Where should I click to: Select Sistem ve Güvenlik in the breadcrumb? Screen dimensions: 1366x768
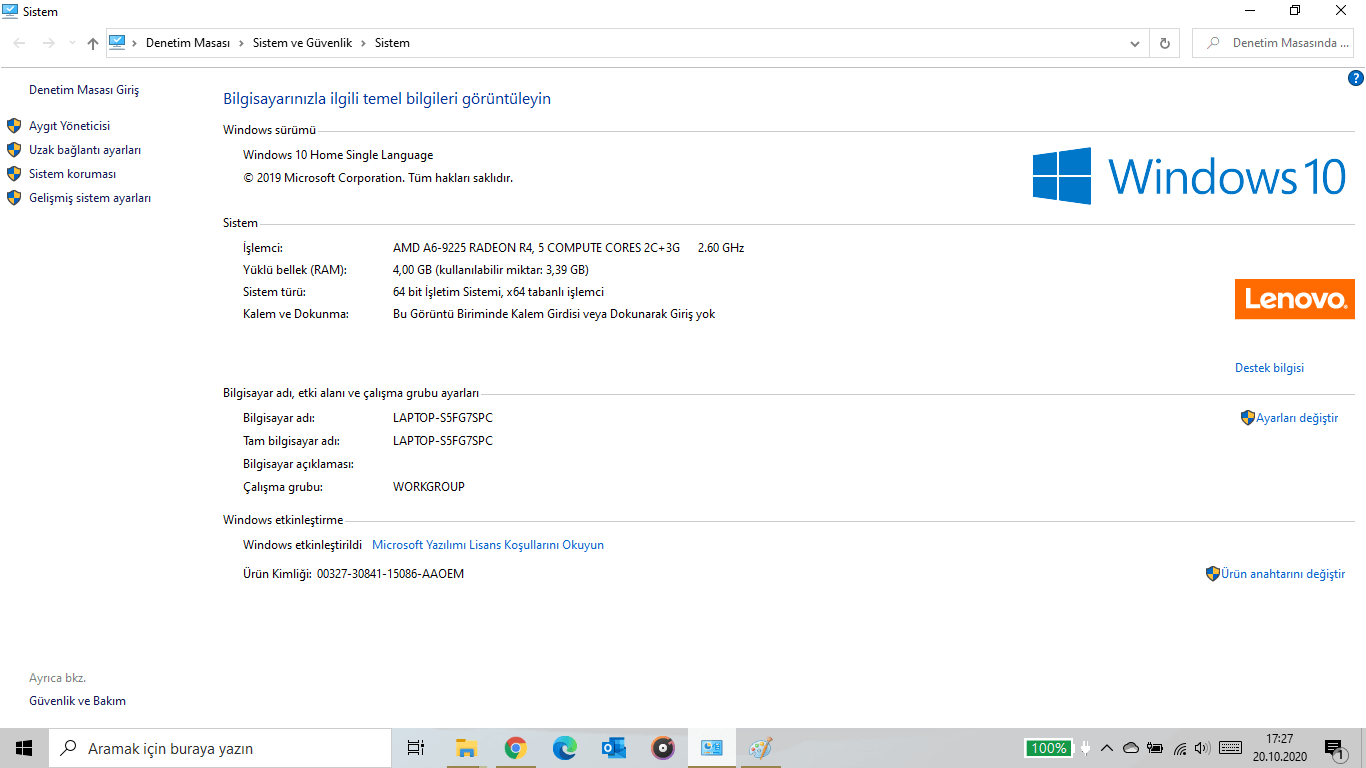tap(303, 43)
